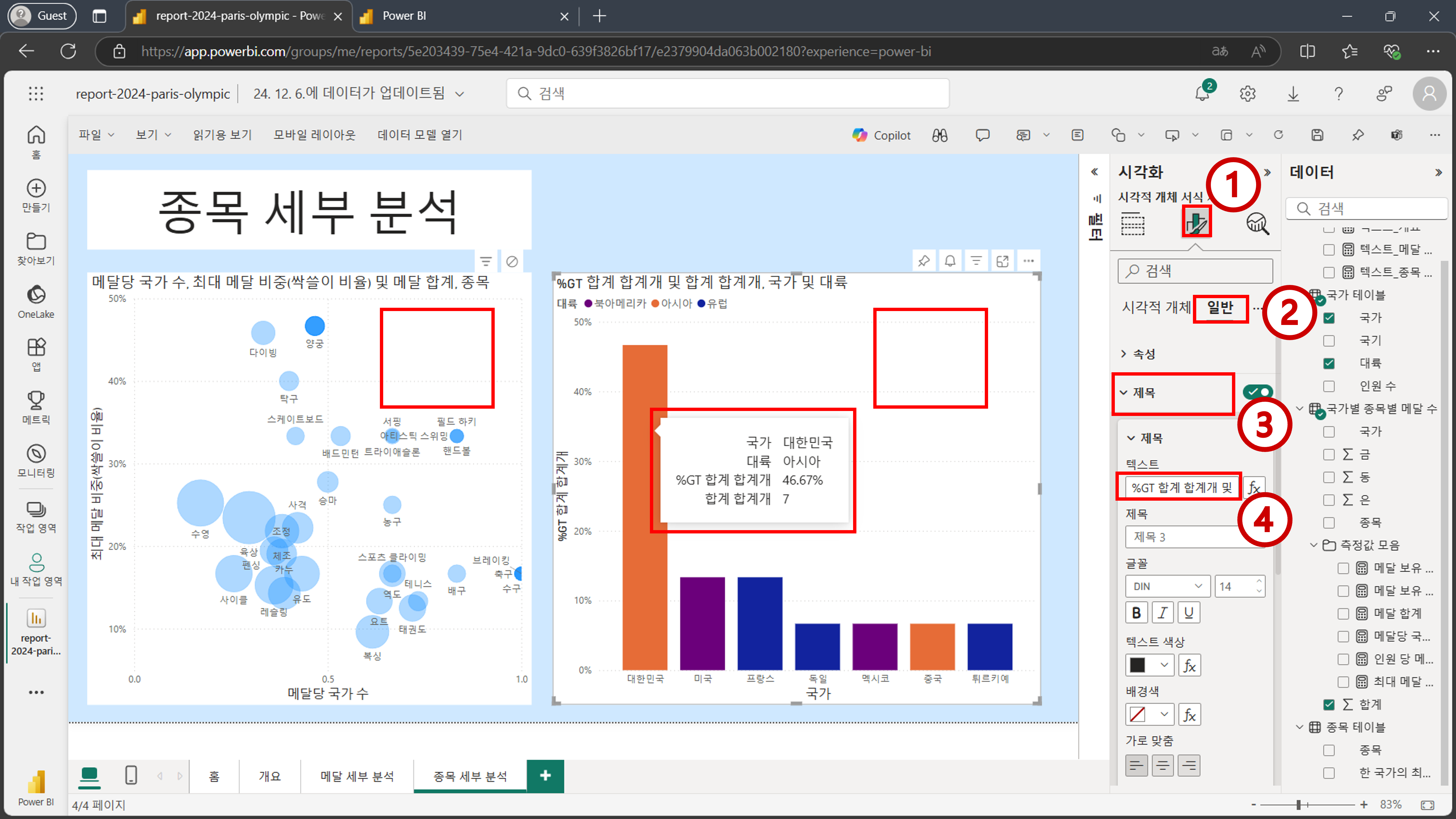Uncheck 국가 in 국가 테이블

pos(1329,318)
